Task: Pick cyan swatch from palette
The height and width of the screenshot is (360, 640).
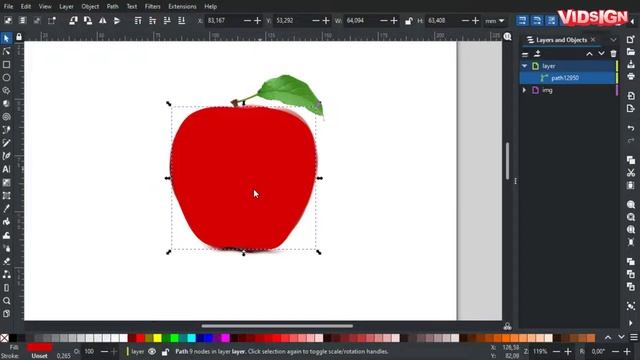Action: point(191,338)
